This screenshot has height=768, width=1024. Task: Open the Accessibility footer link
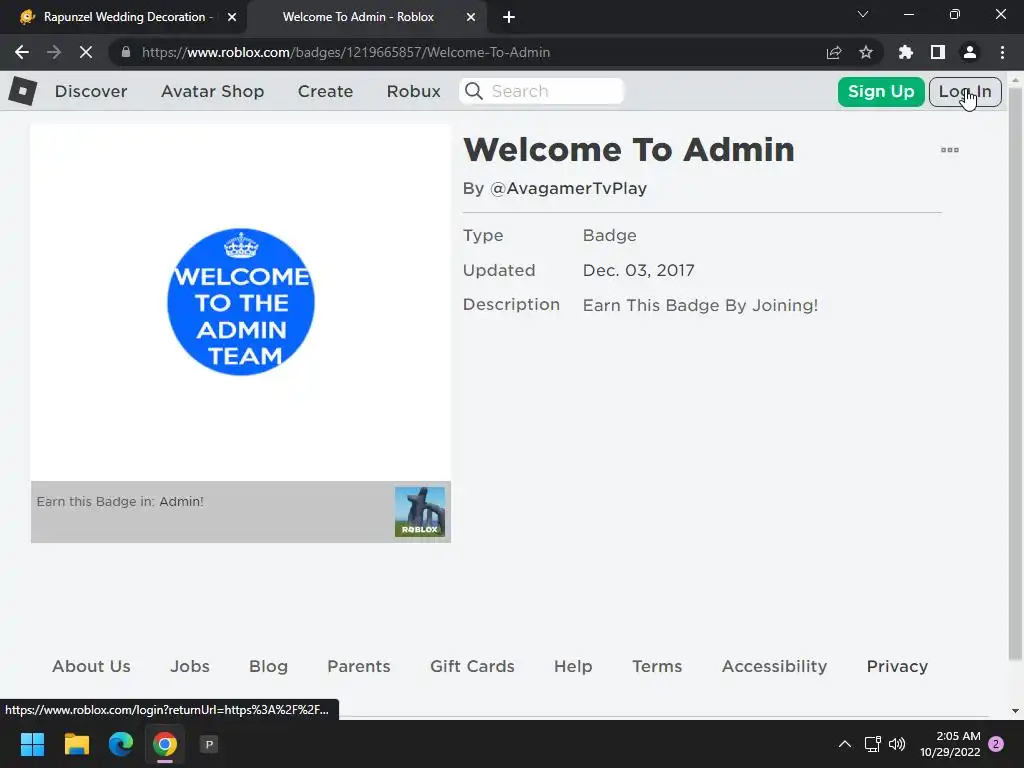[775, 666]
